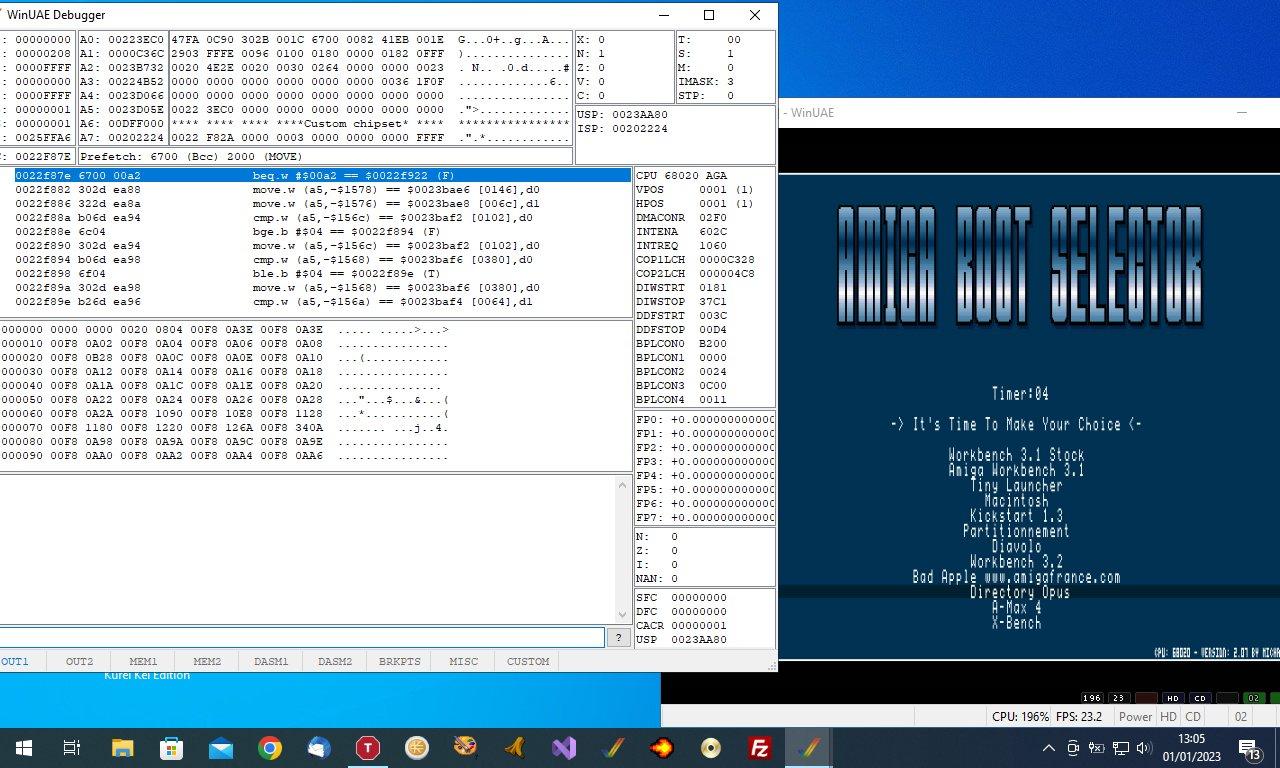Image resolution: width=1280 pixels, height=768 pixels.
Task: Click the Prefetch 6700 (Bcc) field
Action: [324, 156]
